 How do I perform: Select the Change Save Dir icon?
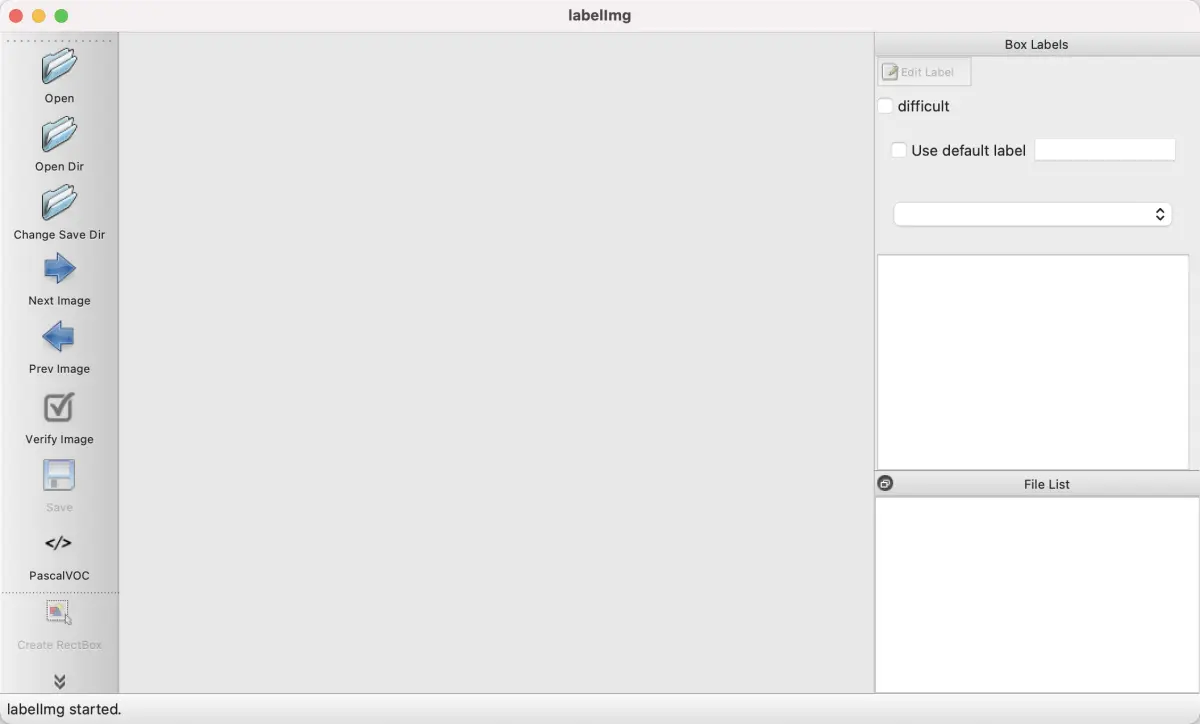click(x=59, y=203)
